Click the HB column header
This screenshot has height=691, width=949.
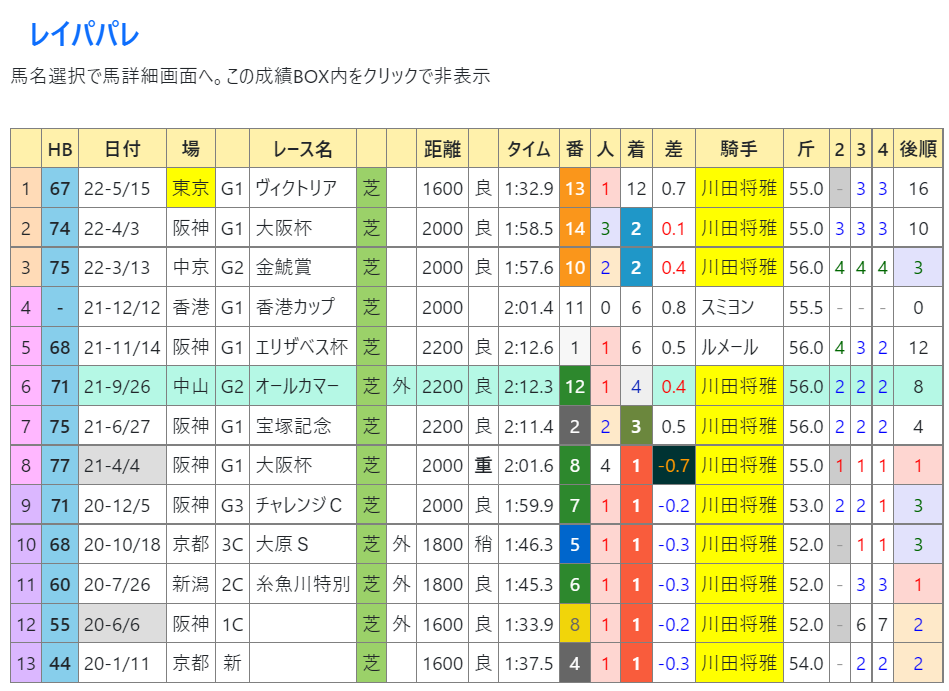[x=60, y=149]
